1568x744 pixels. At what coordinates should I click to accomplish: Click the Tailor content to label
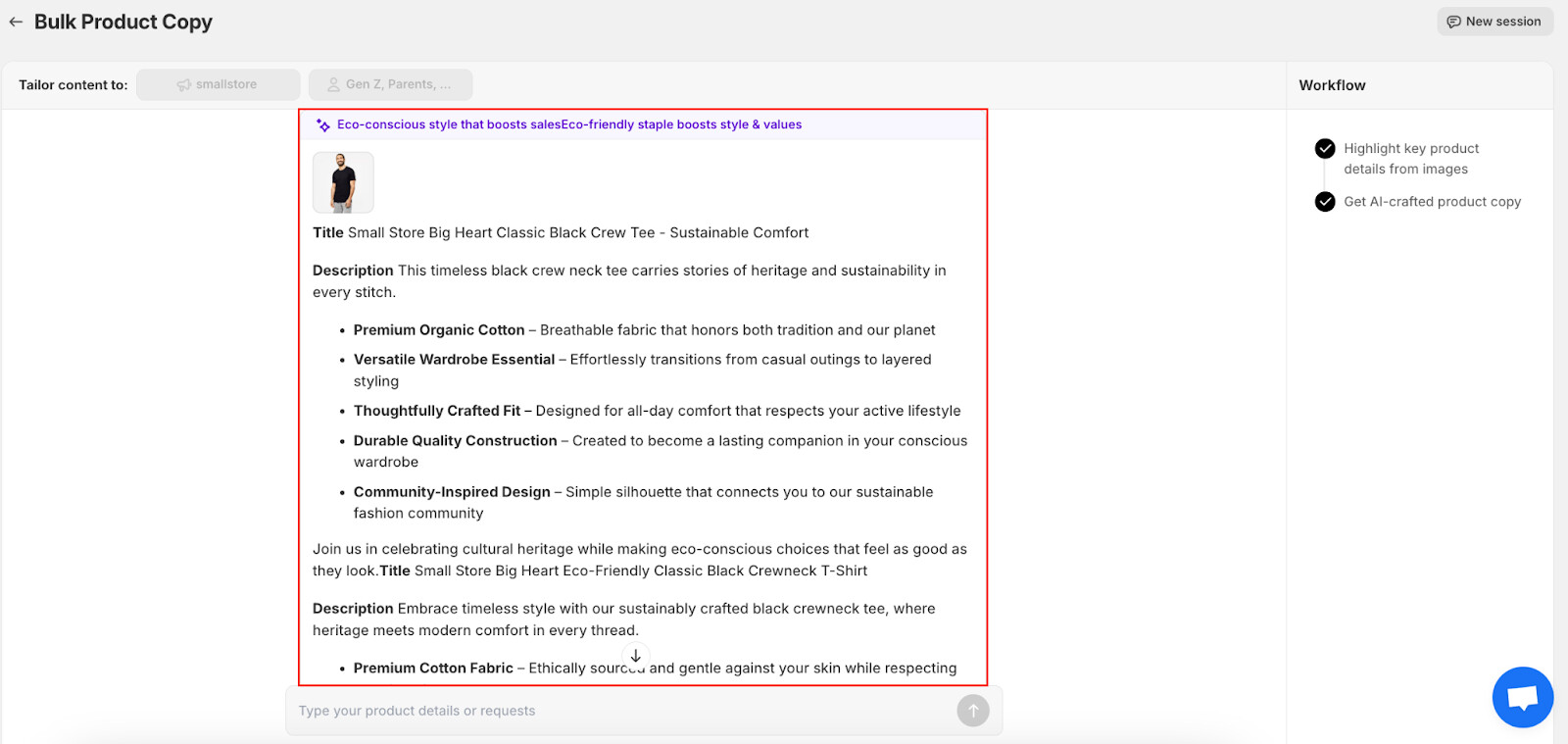tap(73, 85)
